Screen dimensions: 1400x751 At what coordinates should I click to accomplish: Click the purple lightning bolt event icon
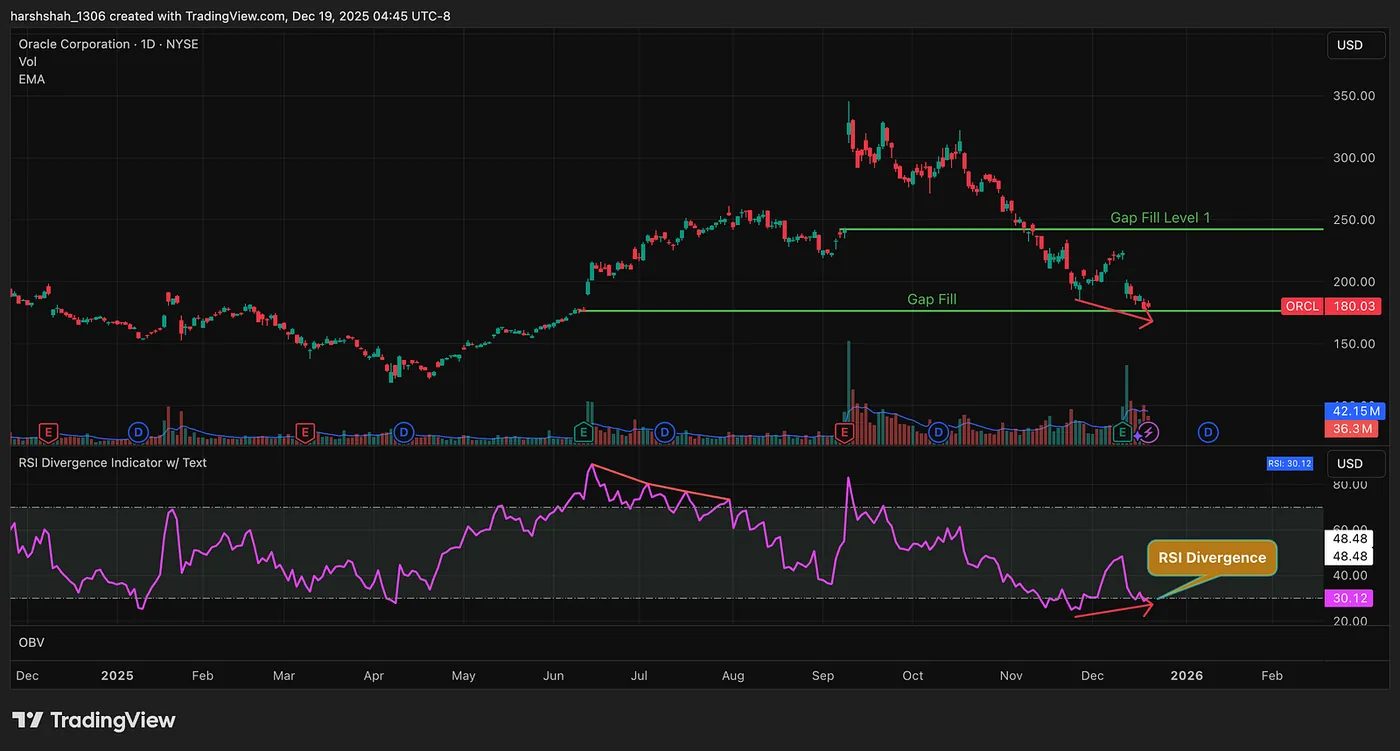pyautogui.click(x=1148, y=432)
